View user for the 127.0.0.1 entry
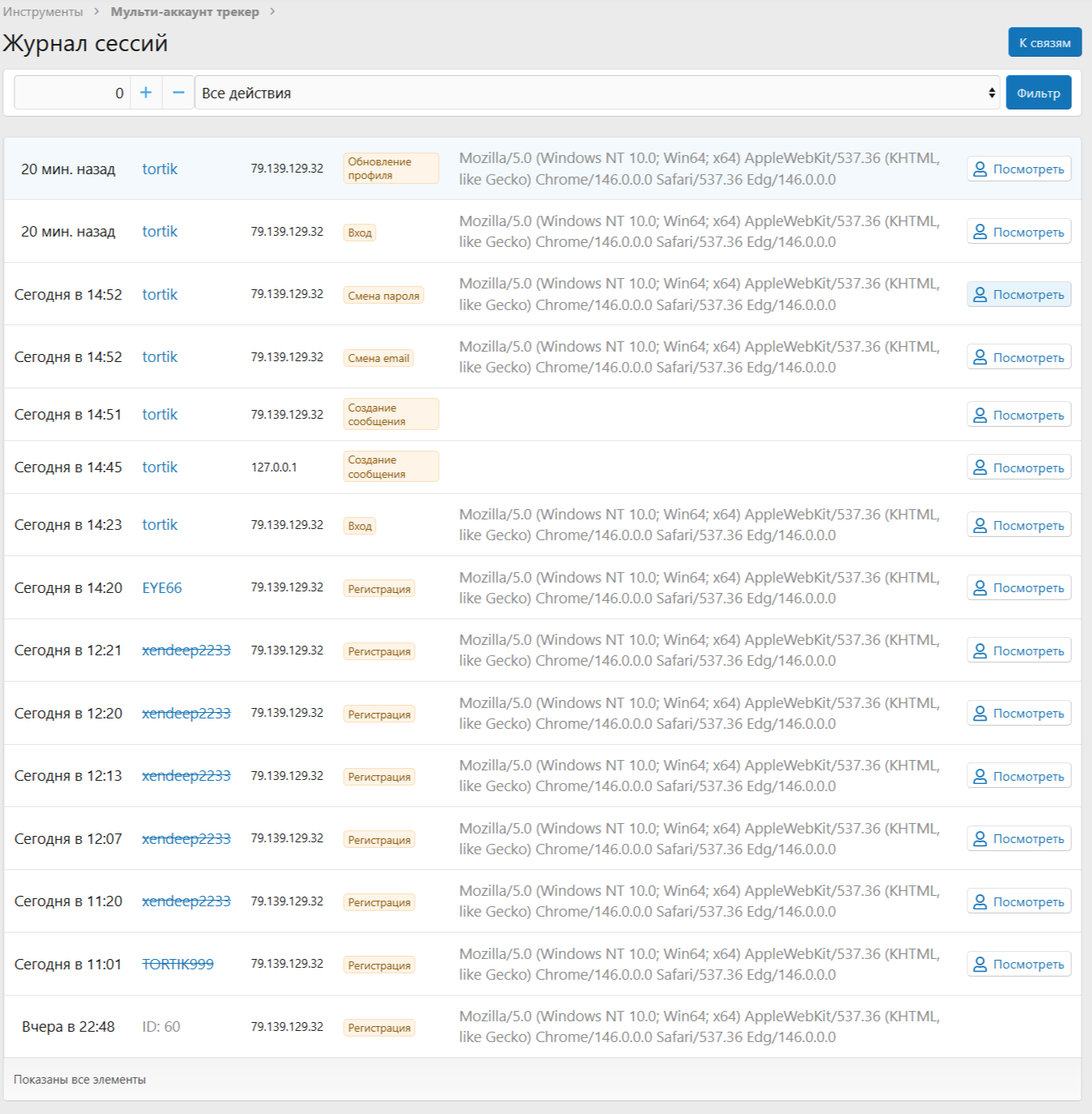 pyautogui.click(x=1018, y=467)
